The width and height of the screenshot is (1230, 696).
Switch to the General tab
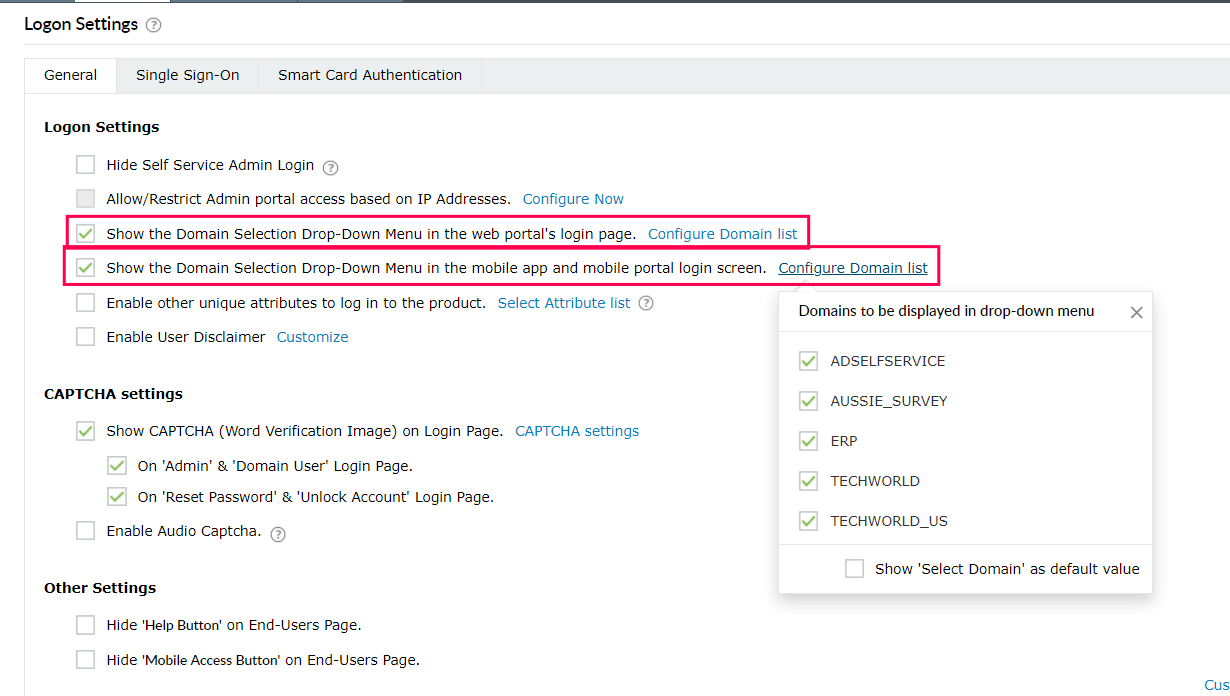click(x=71, y=75)
